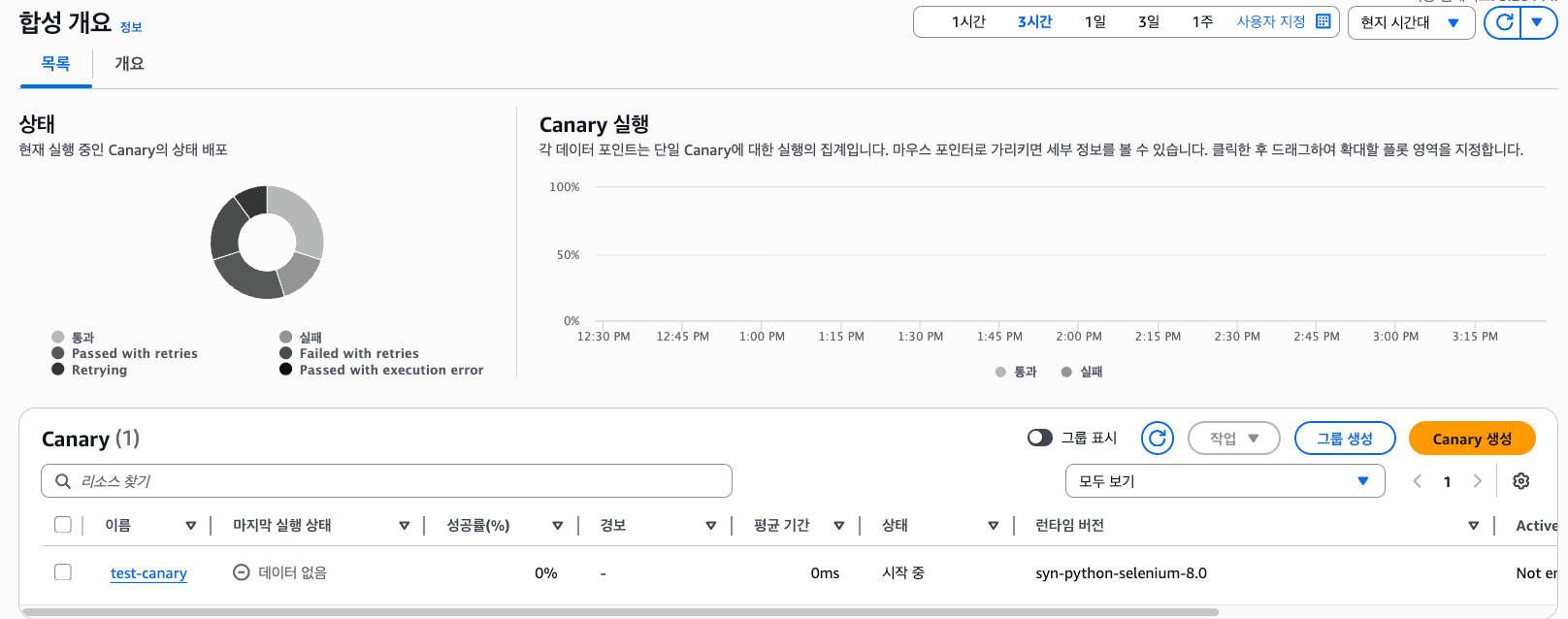The image size is (1568, 619).
Task: Refresh the Canary list table
Action: coord(1158,439)
